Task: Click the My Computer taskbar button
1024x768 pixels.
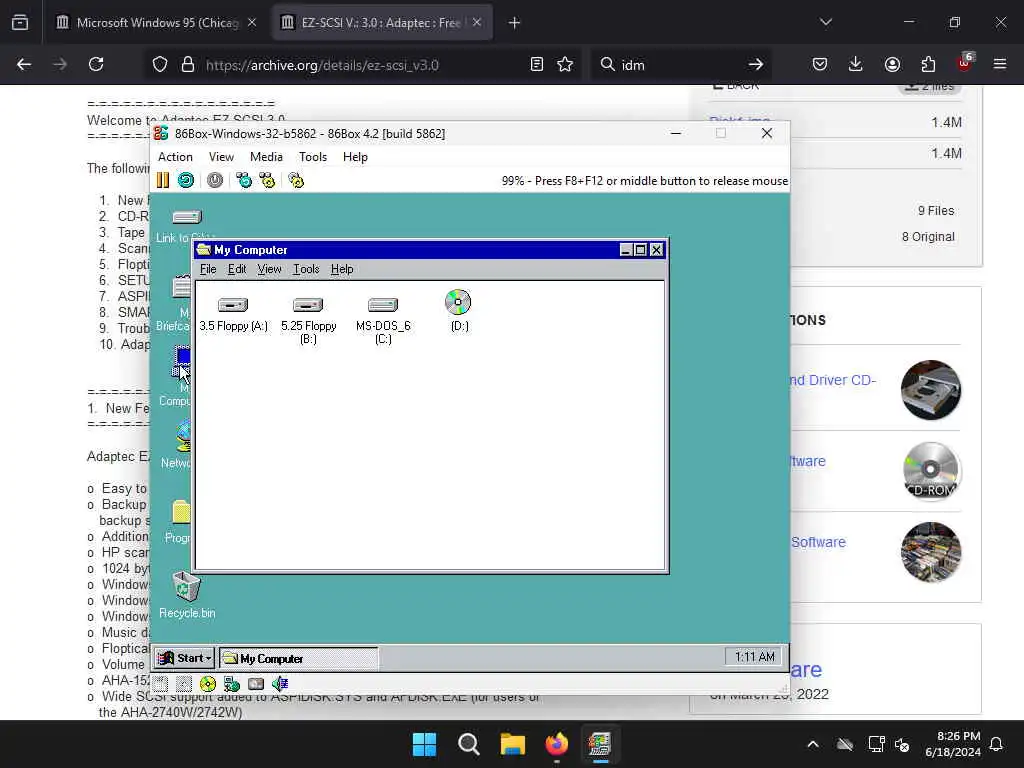Action: coord(298,658)
